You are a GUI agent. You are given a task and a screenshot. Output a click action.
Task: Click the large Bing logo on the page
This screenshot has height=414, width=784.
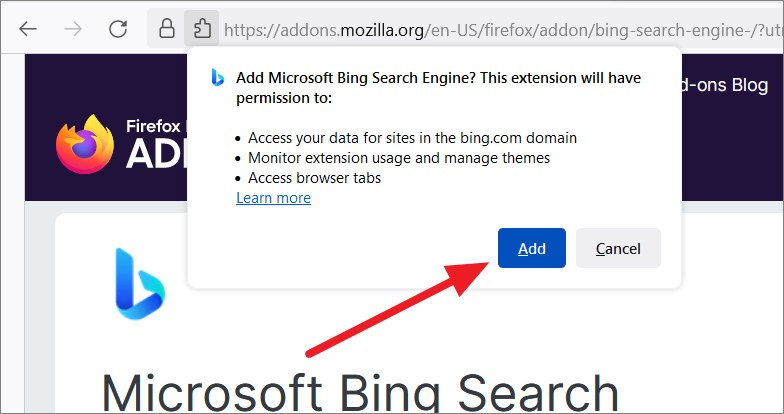tap(140, 284)
